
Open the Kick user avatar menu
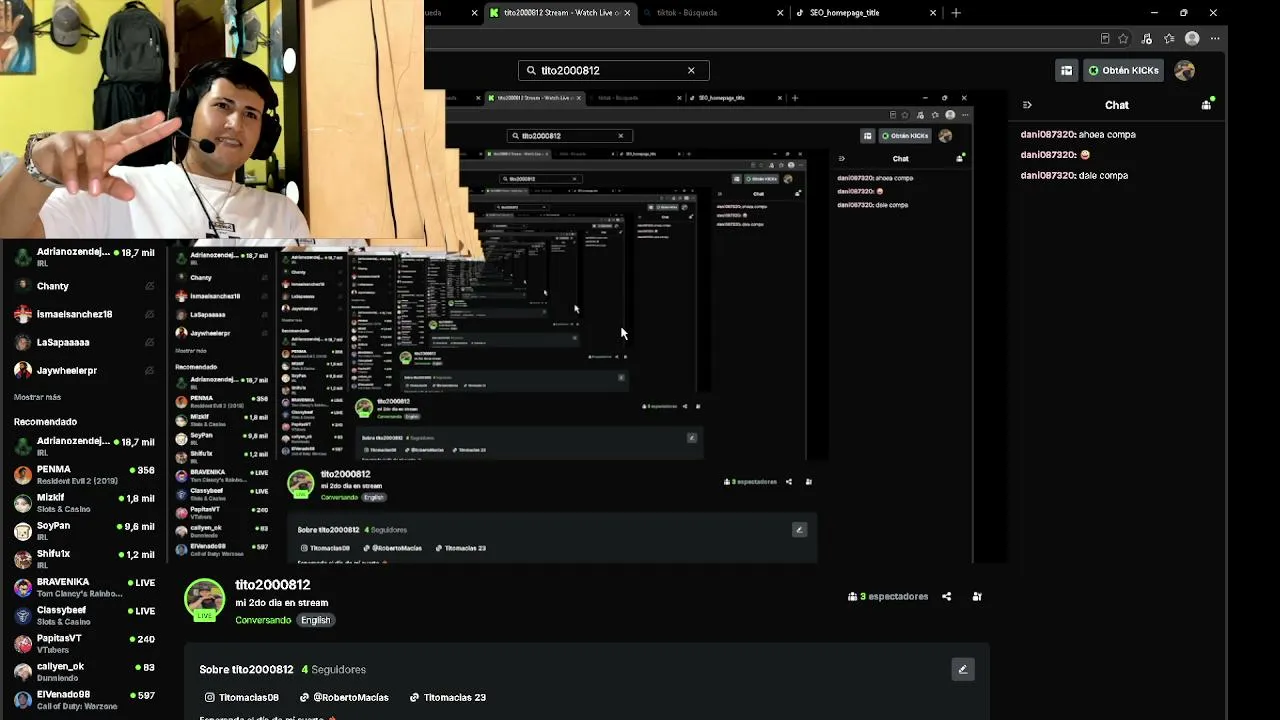1185,70
